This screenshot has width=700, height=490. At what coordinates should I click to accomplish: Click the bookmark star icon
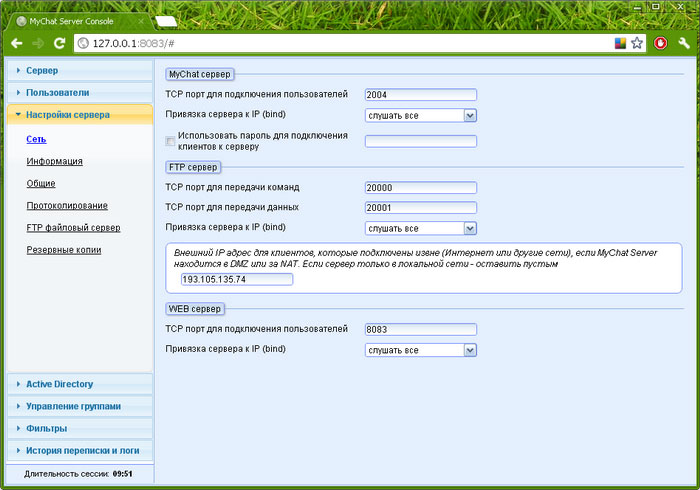[x=637, y=43]
